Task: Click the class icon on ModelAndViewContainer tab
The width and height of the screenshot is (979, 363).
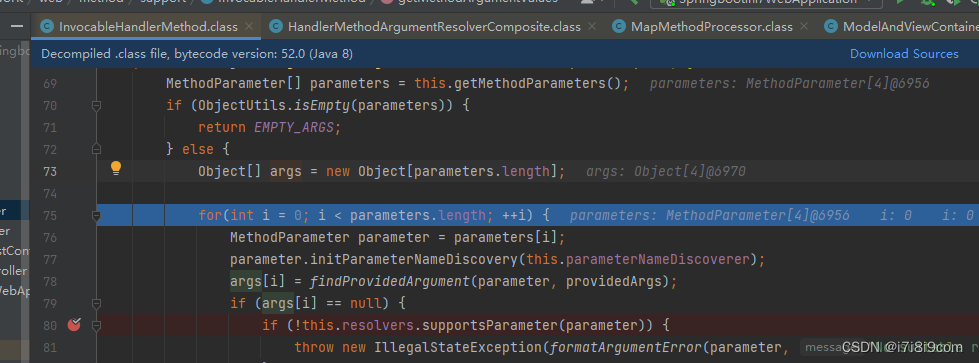Action: [830, 26]
